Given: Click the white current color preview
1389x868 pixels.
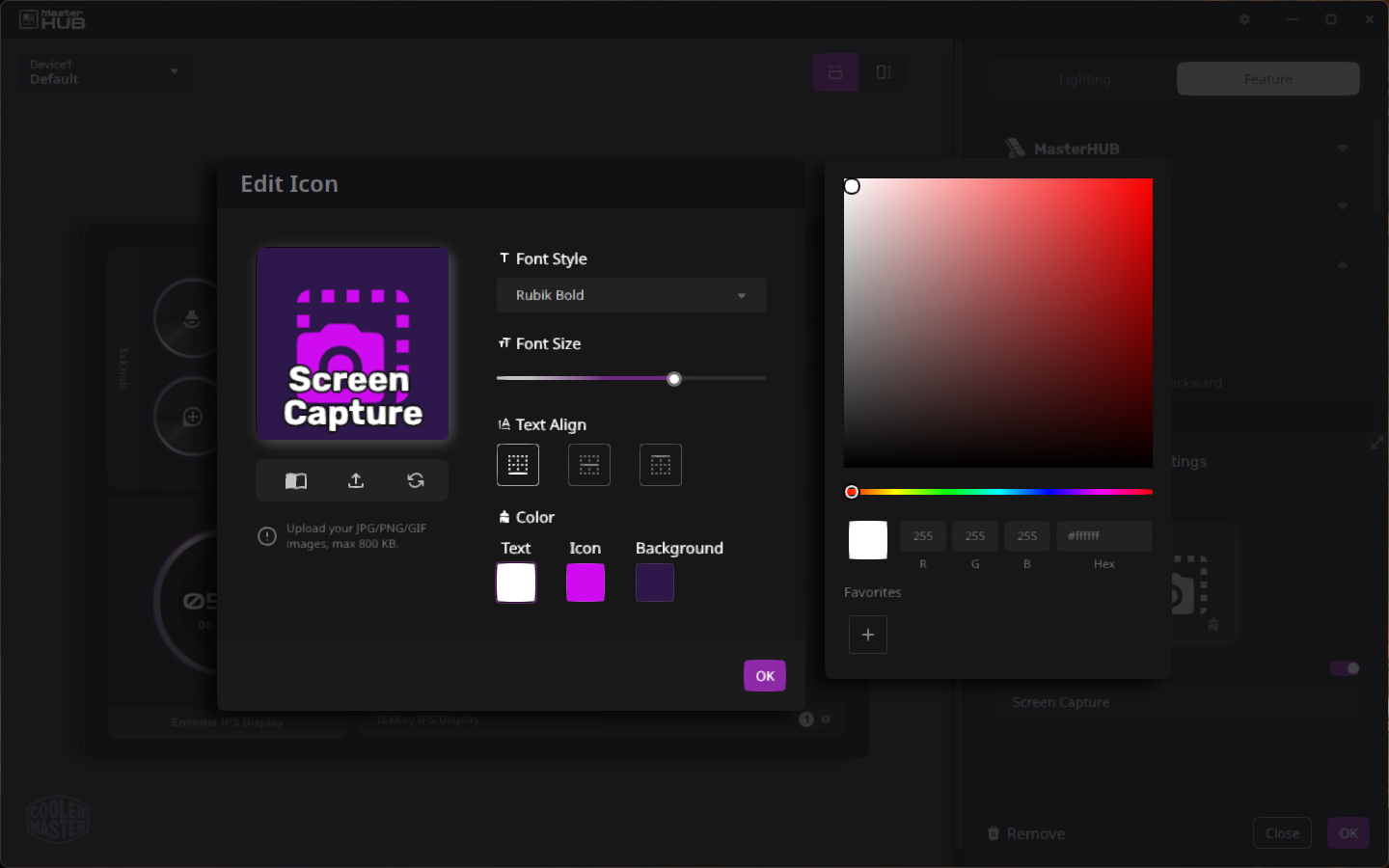Looking at the screenshot, I should tap(868, 540).
